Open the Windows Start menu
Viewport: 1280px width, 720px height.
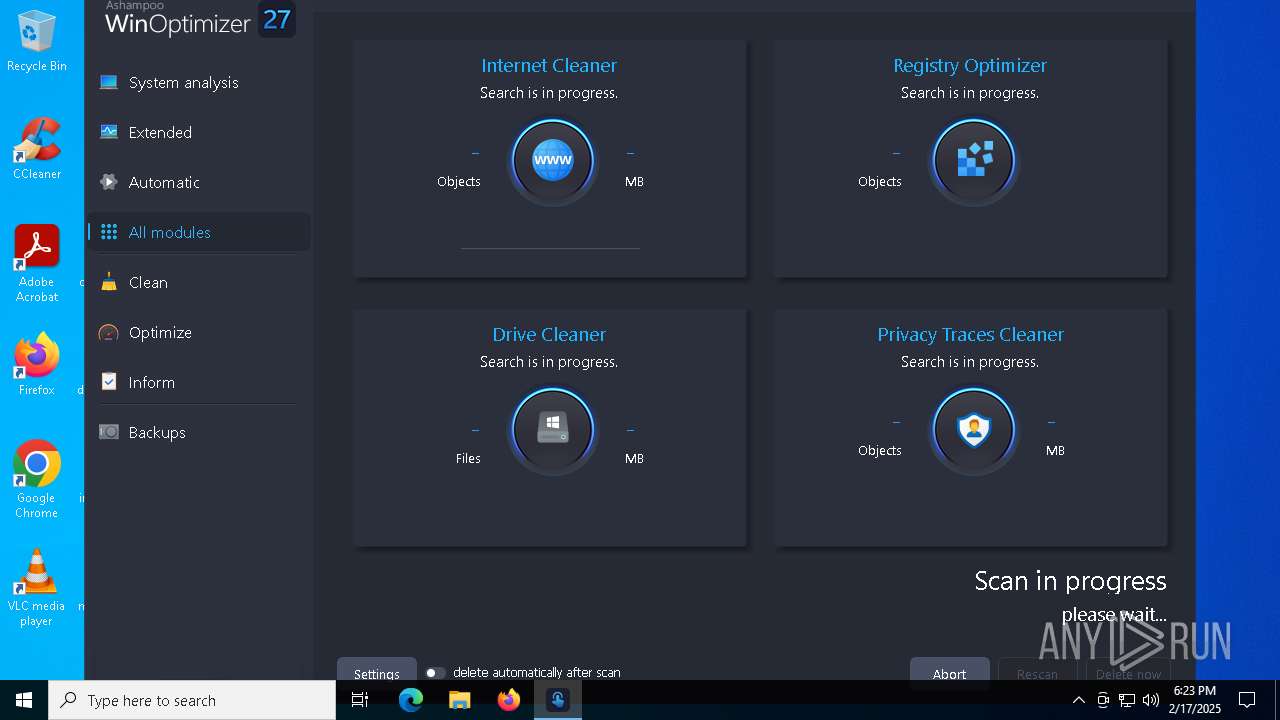[x=24, y=700]
